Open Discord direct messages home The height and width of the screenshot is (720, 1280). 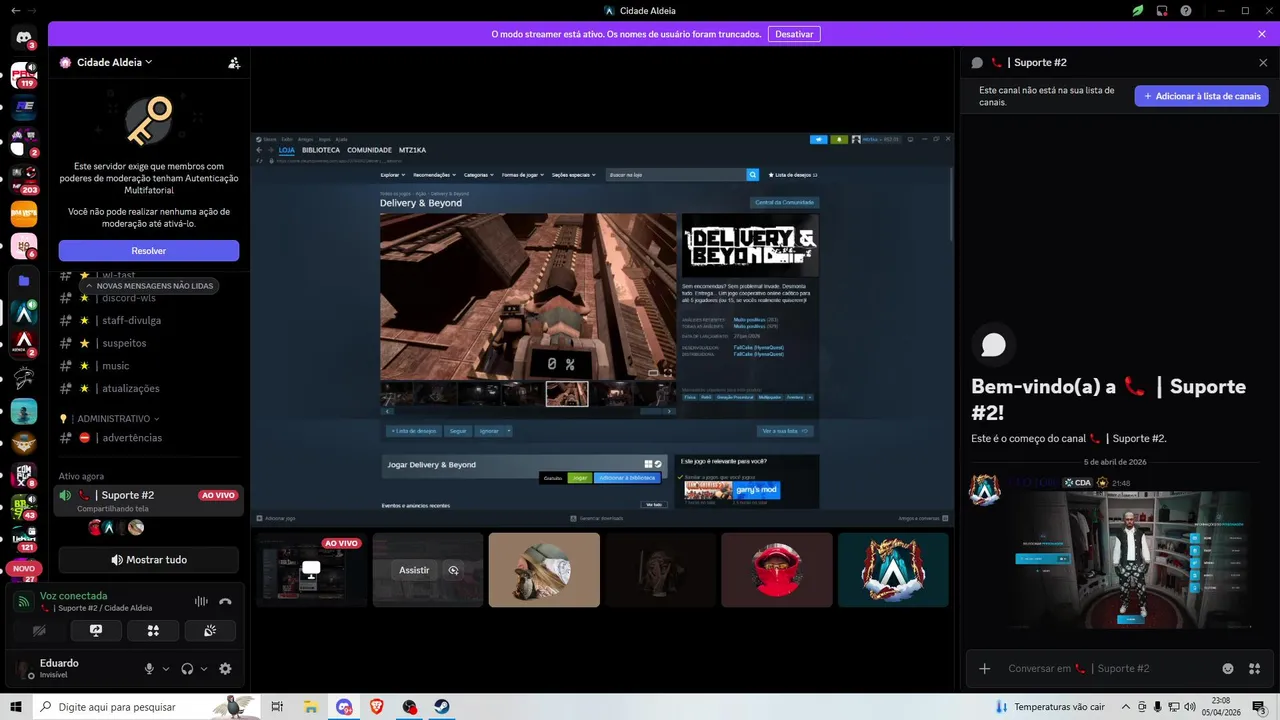[23, 38]
